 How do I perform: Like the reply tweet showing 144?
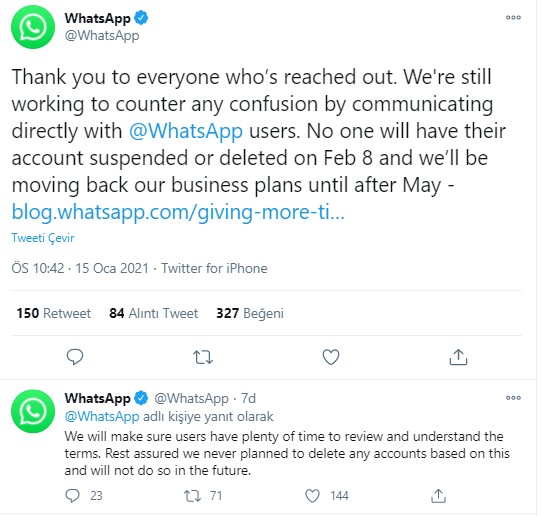click(313, 496)
